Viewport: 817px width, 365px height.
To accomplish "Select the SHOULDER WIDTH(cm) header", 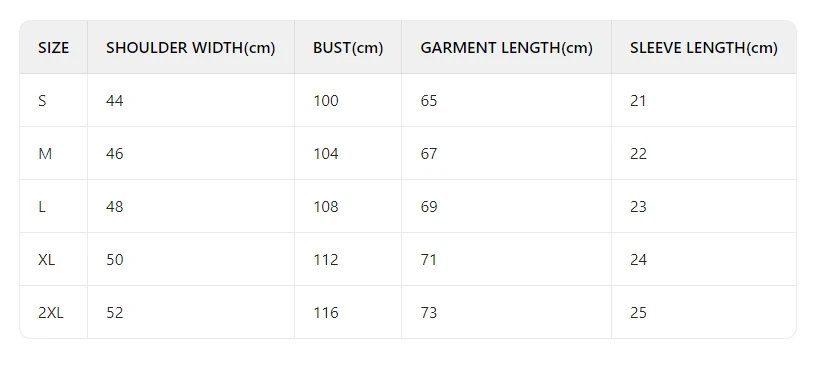I will click(190, 48).
